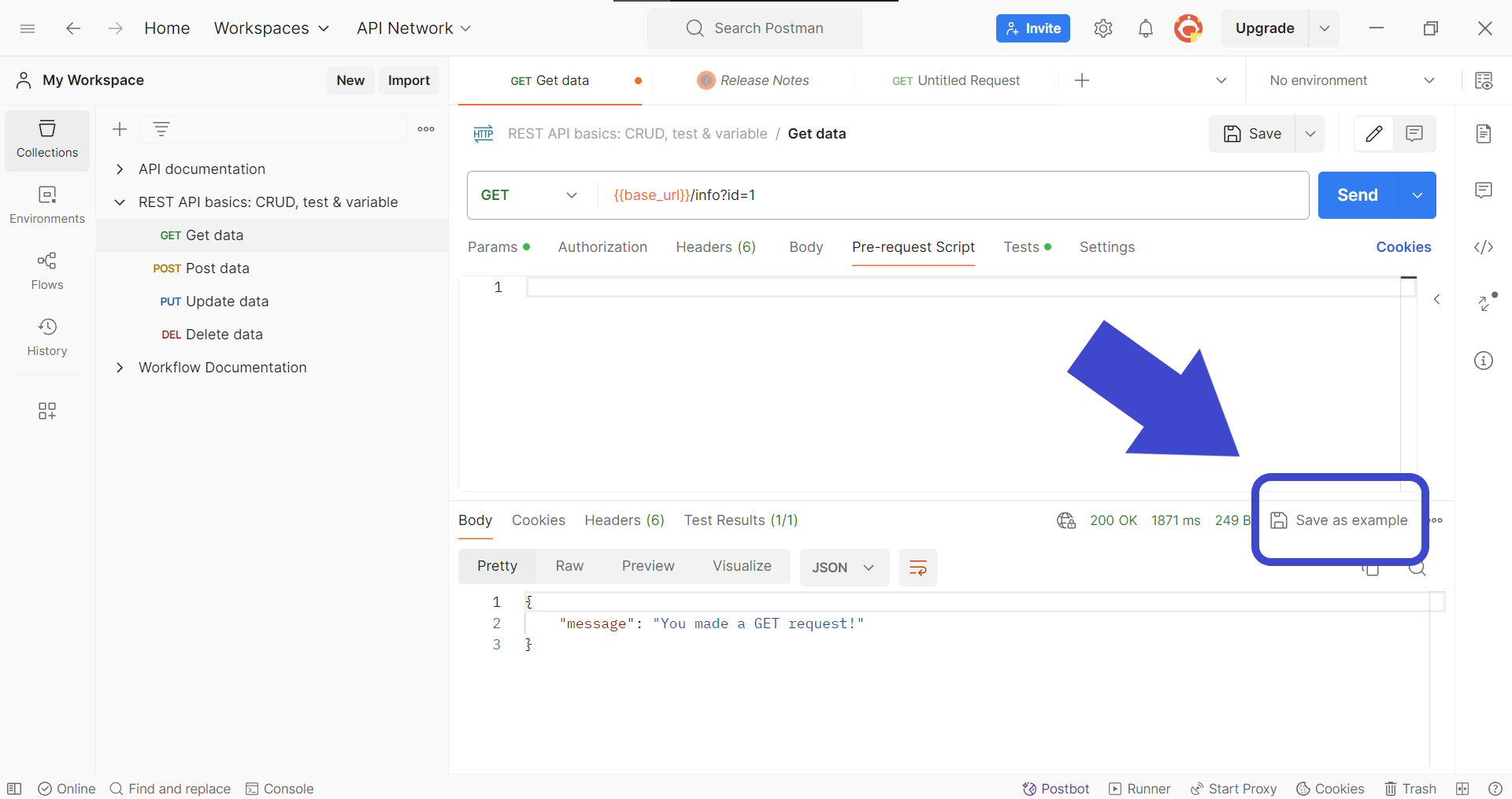This screenshot has width=1512, height=799.
Task: Open comments icon in right sidebar
Action: tap(1484, 191)
